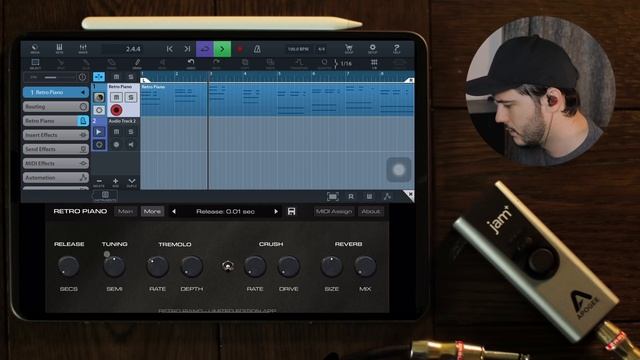
Task: Click the Release SECS knob
Action: pos(69,266)
